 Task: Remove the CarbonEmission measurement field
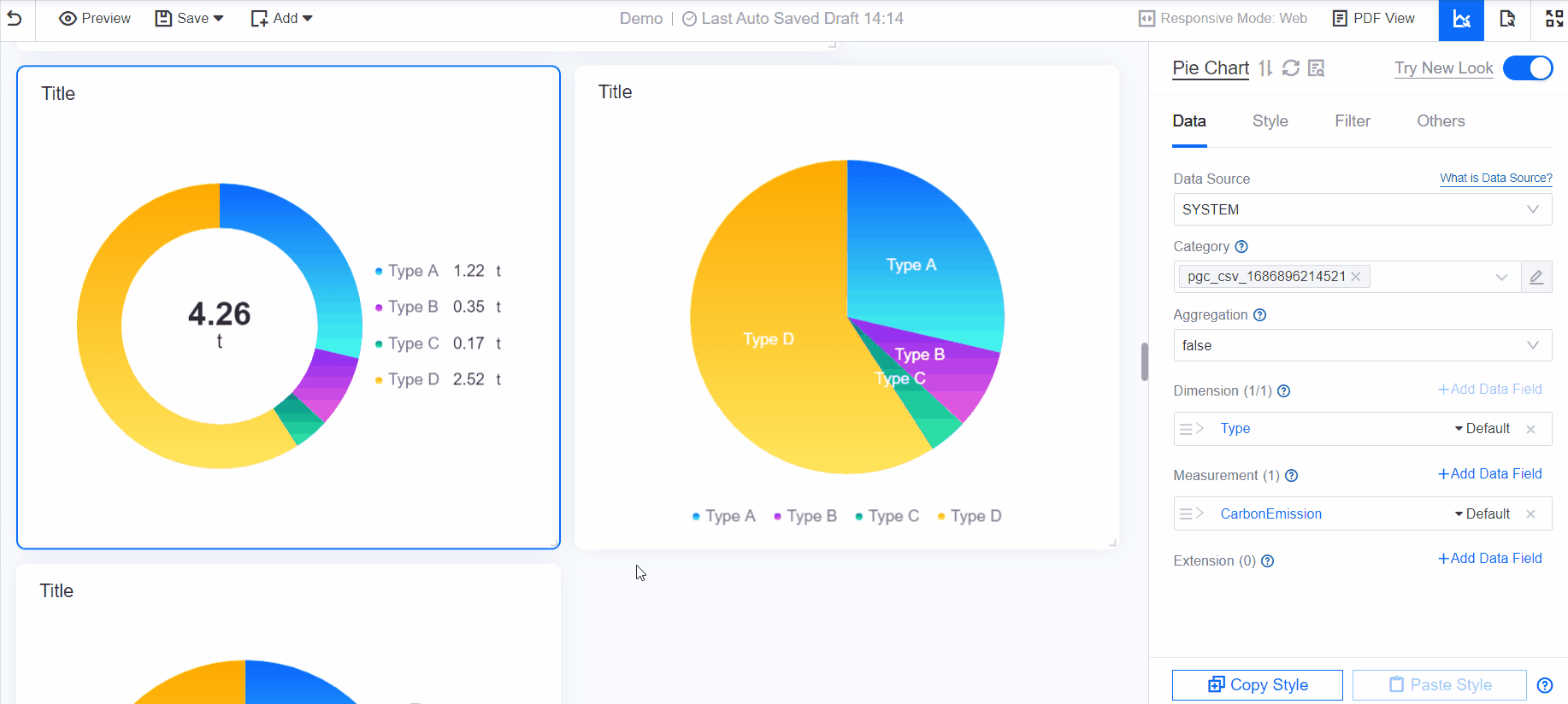1530,514
